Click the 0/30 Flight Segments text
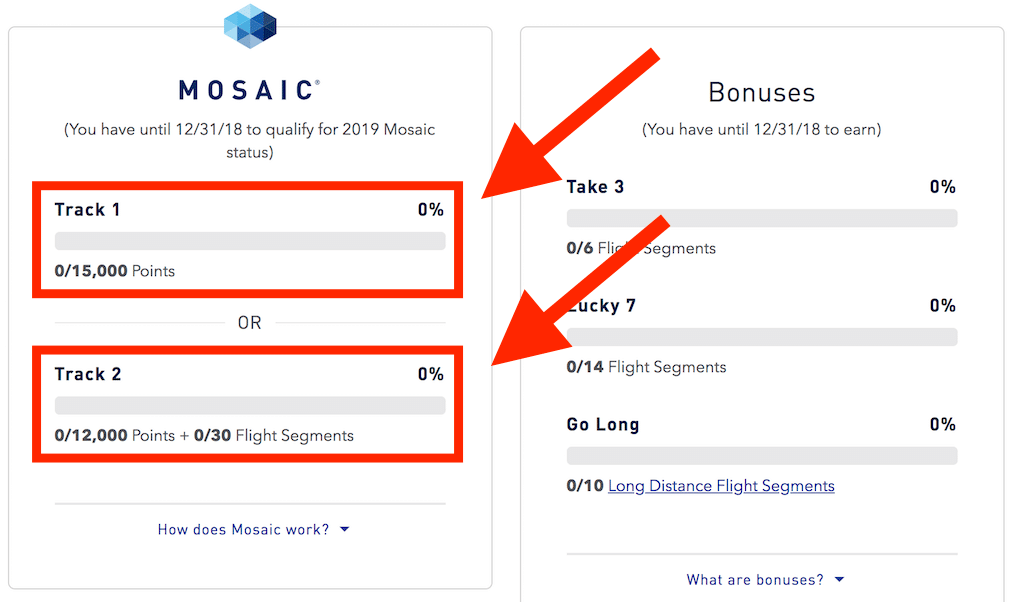This screenshot has height=602, width=1024. click(274, 436)
